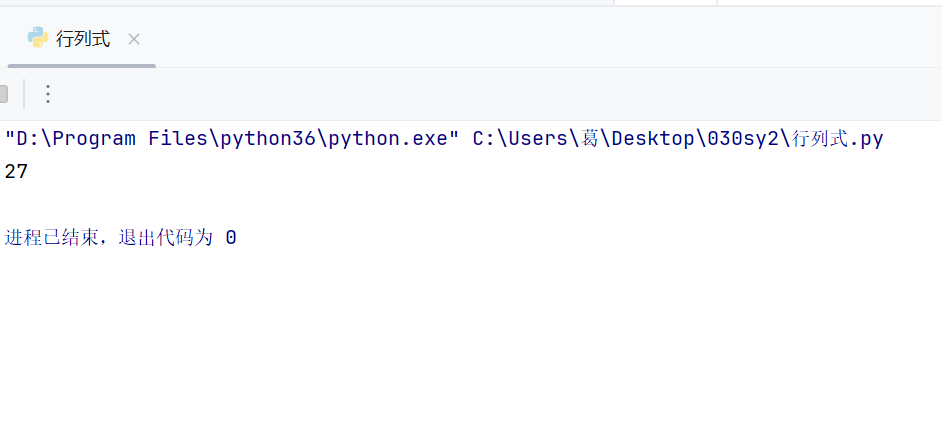This screenshot has width=942, height=429.
Task: Click the grey Stop button at toolbar edge
Action: (3, 94)
